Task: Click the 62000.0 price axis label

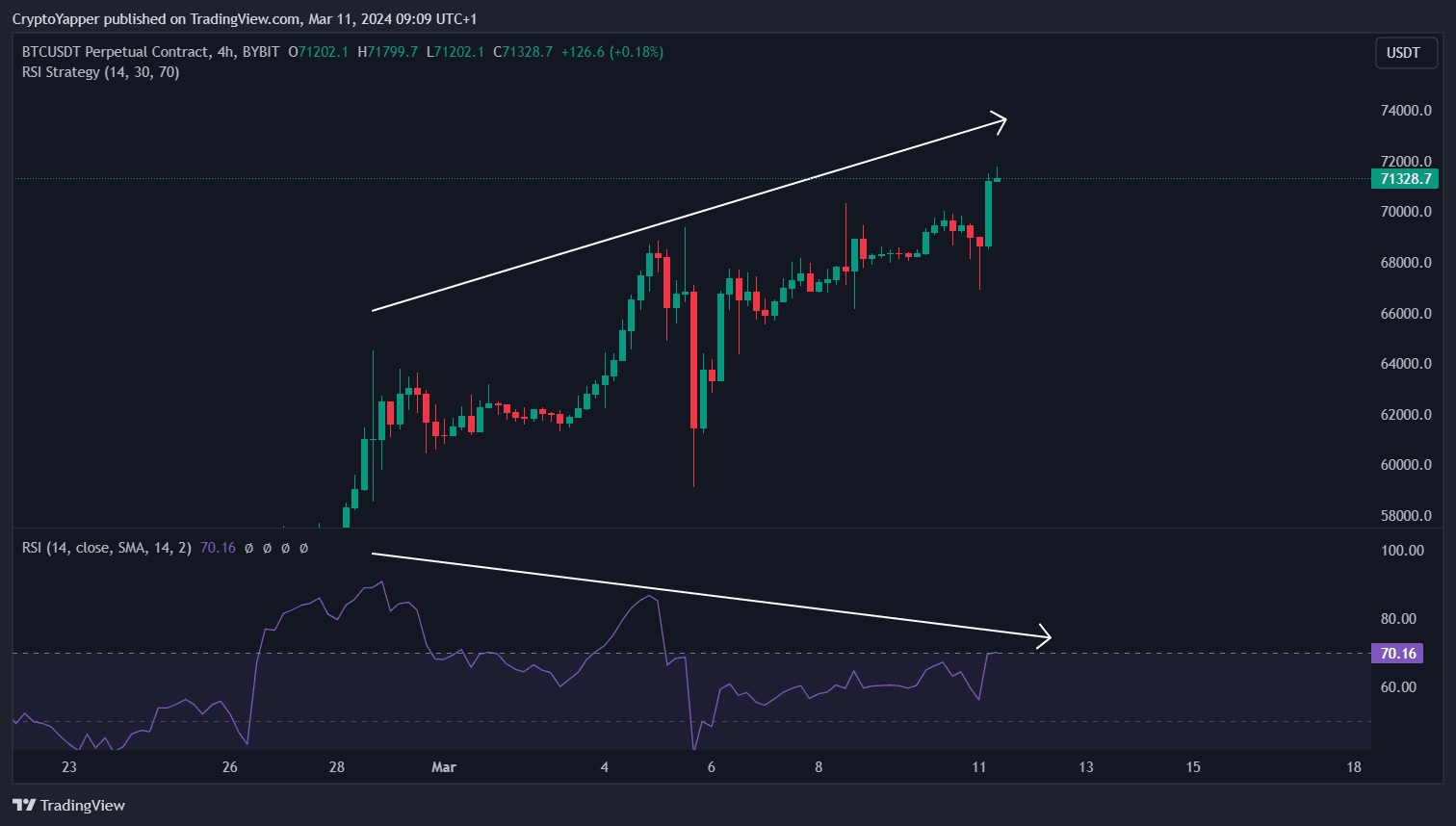Action: 1406,415
